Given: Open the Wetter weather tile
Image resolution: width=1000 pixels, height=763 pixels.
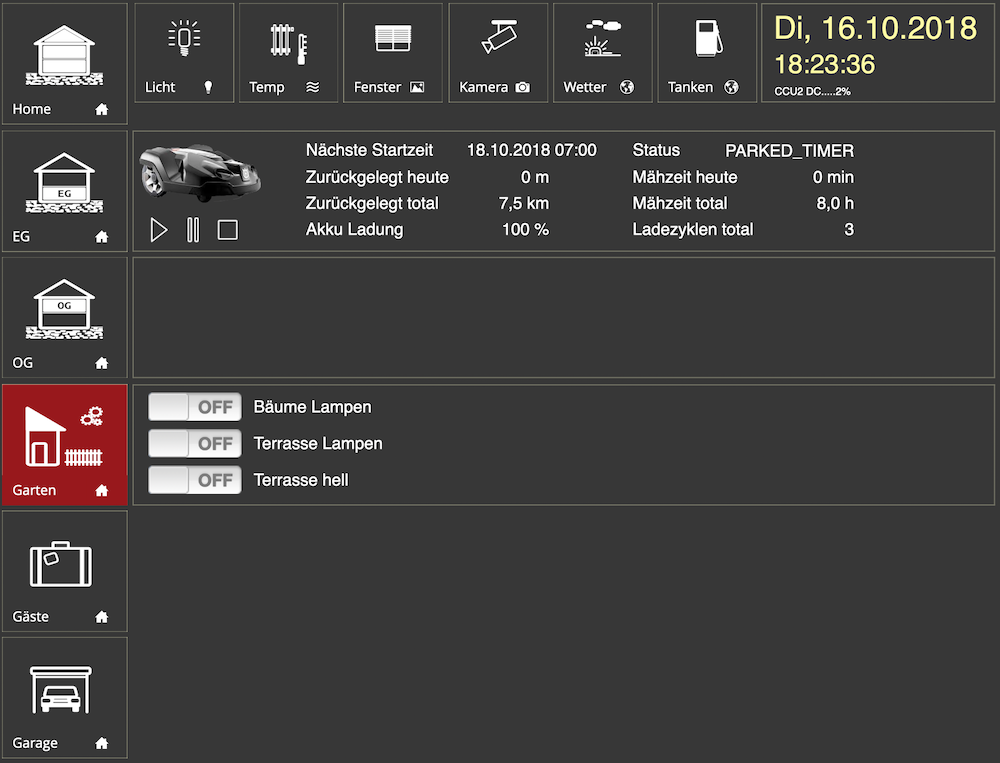Looking at the screenshot, I should [602, 52].
